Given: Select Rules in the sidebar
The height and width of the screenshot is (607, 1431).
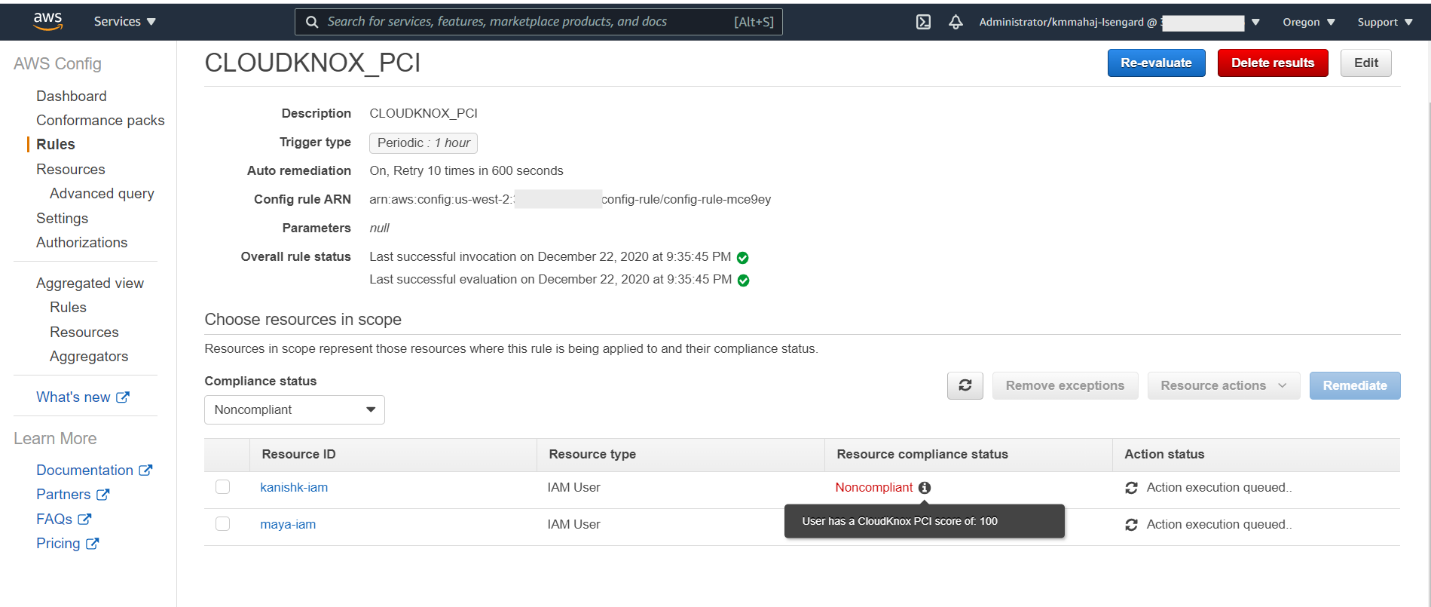Looking at the screenshot, I should [x=55, y=144].
